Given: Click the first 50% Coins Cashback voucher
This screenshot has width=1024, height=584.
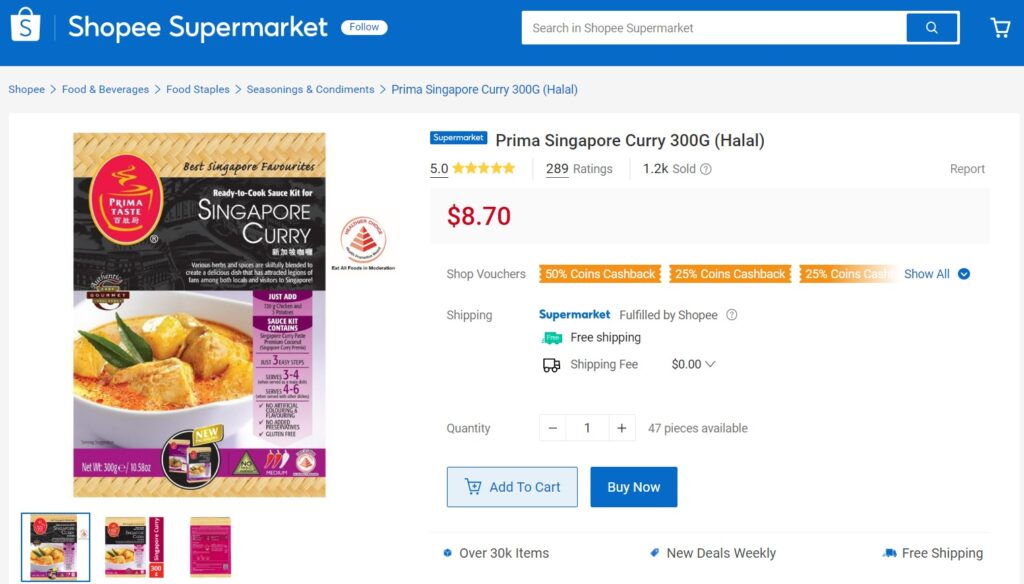Looking at the screenshot, I should 600,274.
